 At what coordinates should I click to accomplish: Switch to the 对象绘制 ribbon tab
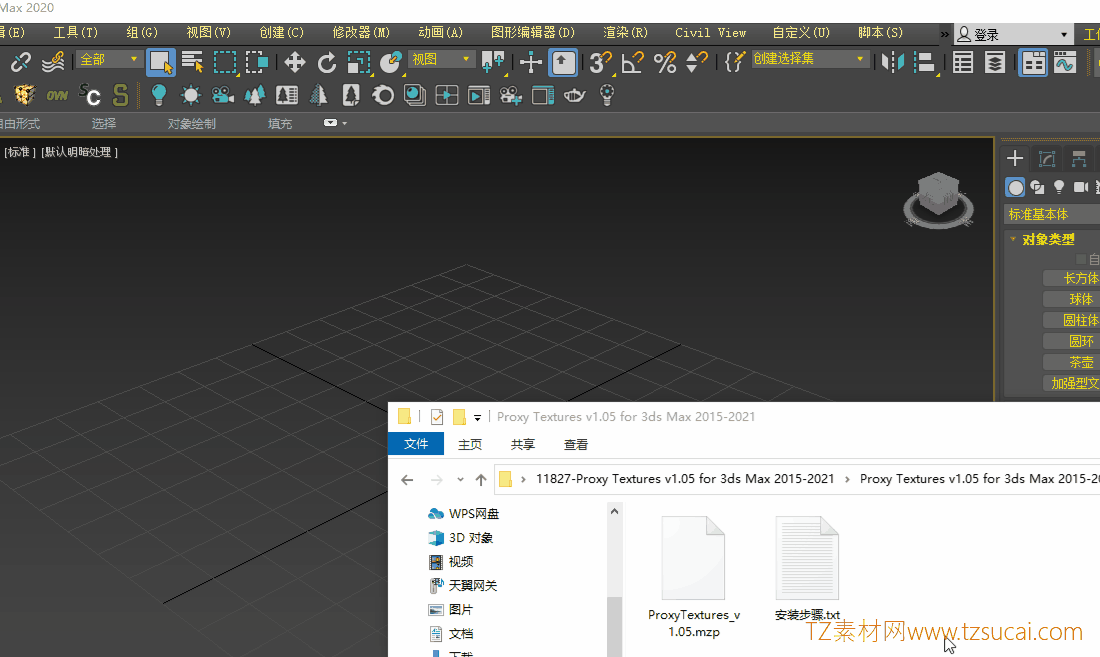click(x=192, y=123)
